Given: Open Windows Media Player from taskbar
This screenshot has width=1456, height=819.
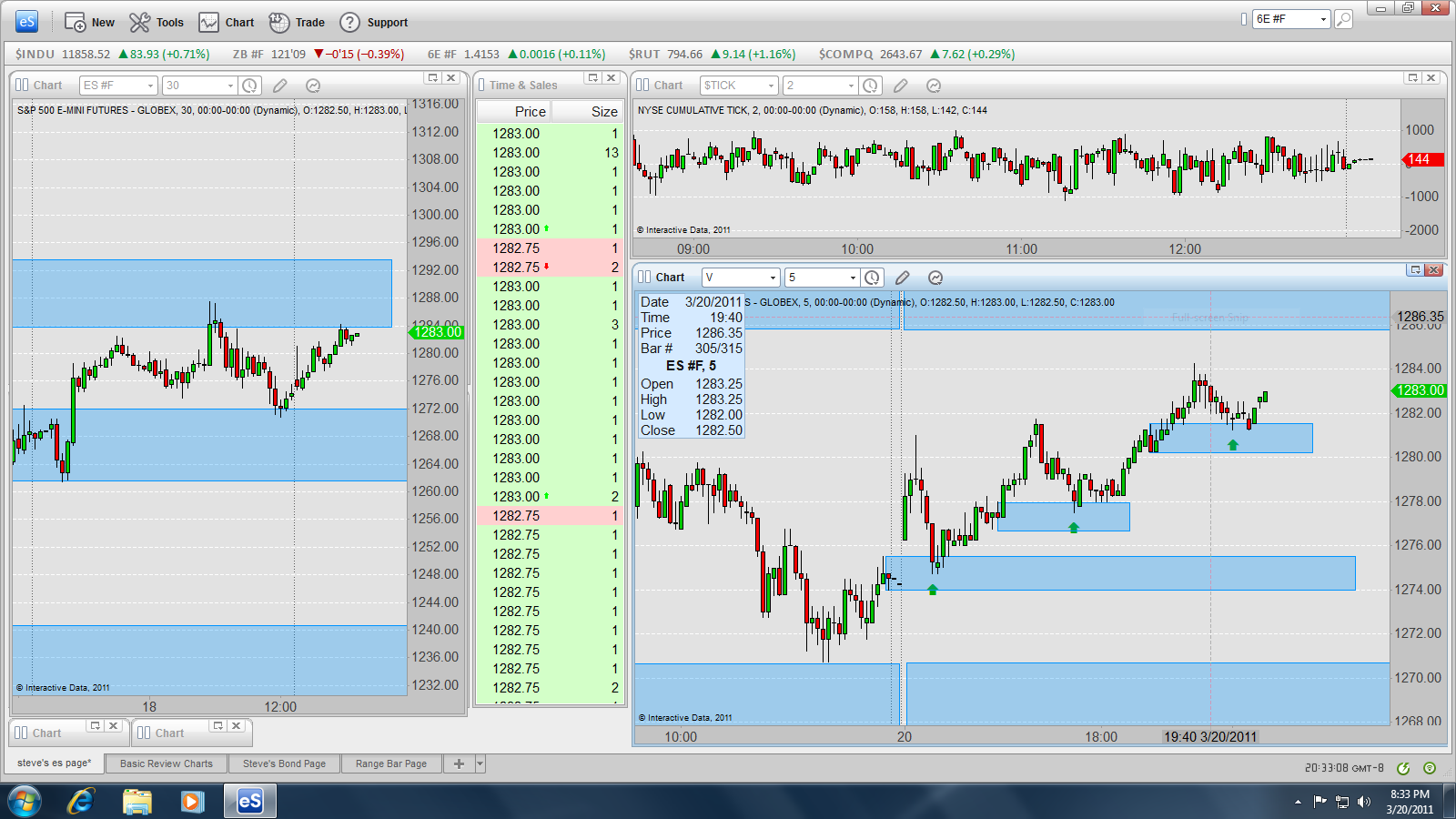Looking at the screenshot, I should [x=192, y=802].
